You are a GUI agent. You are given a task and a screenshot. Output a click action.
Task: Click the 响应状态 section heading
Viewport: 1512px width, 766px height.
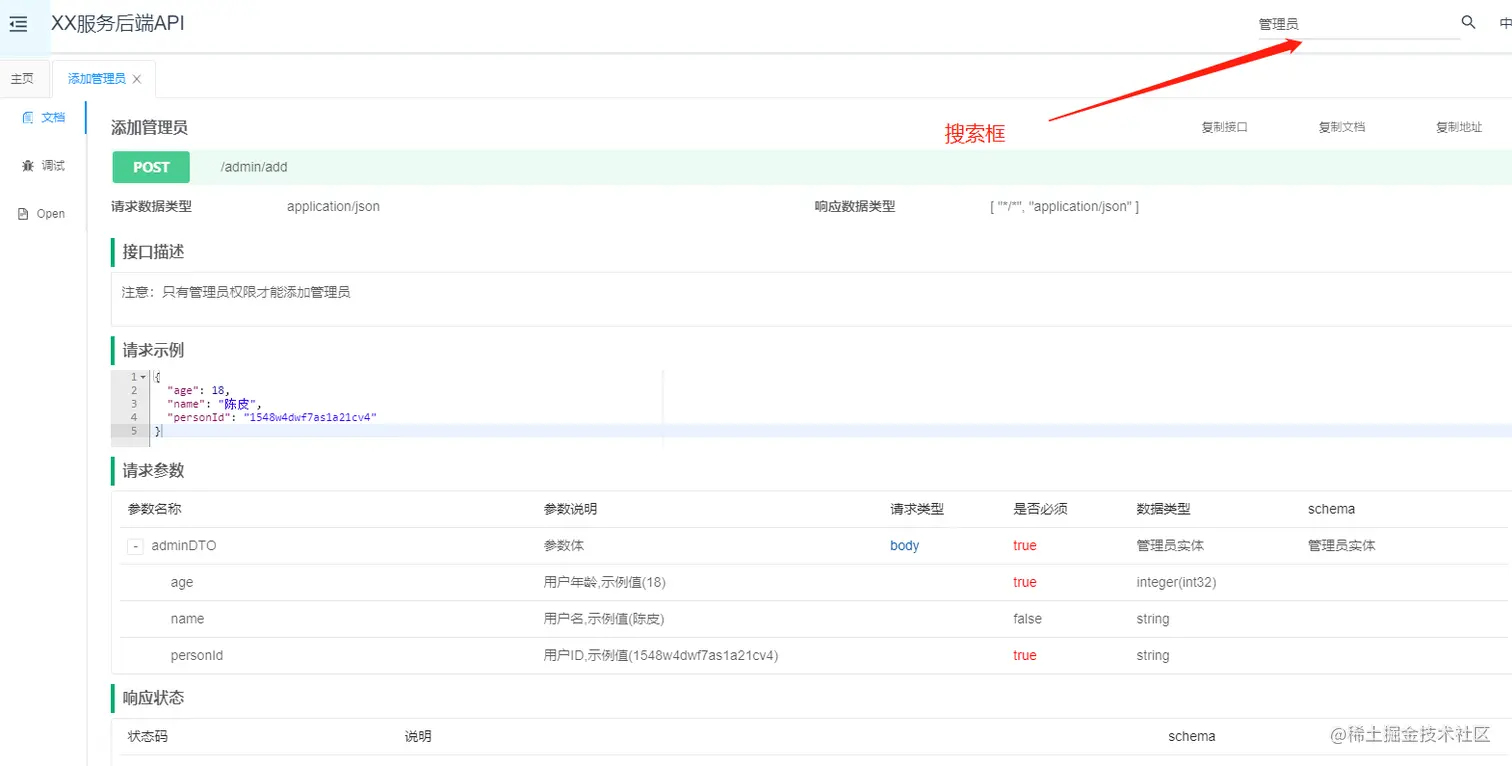pos(153,698)
